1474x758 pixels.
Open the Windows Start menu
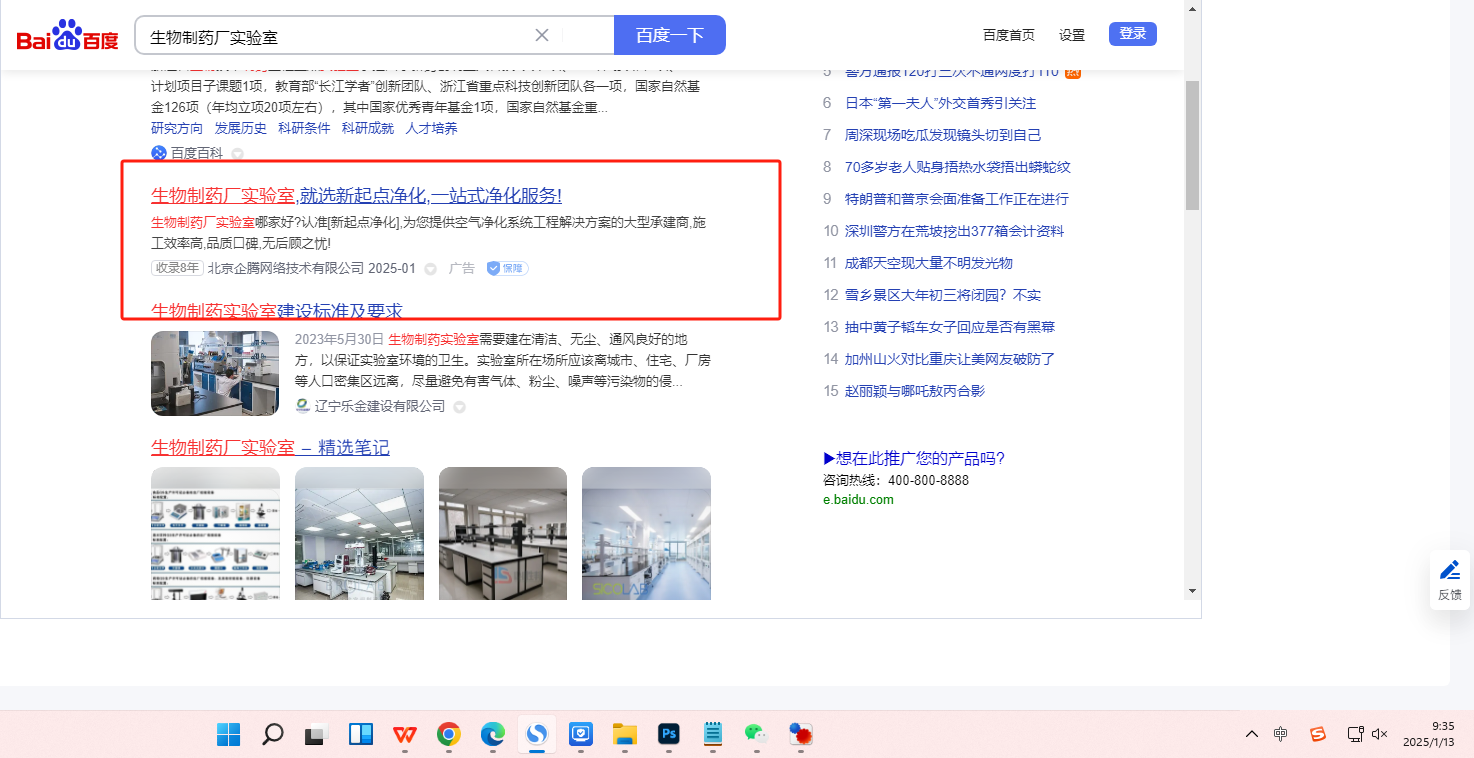(228, 735)
